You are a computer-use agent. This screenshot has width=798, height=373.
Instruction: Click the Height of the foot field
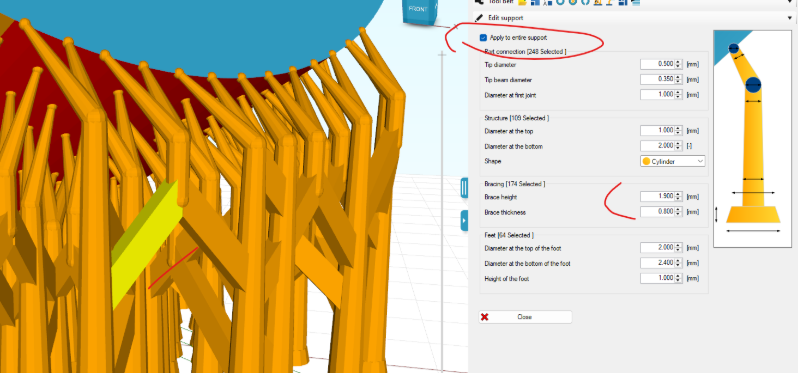tap(657, 278)
